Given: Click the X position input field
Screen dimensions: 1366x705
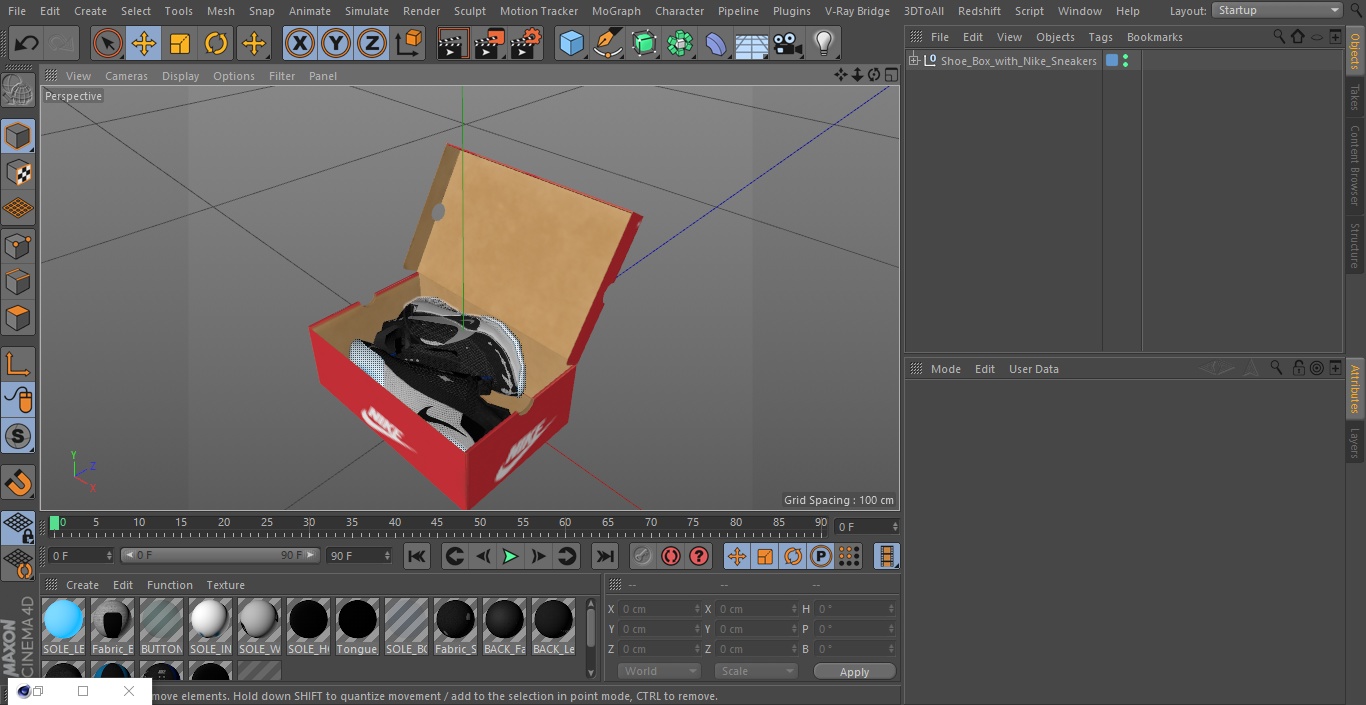Looking at the screenshot, I should 659,609.
